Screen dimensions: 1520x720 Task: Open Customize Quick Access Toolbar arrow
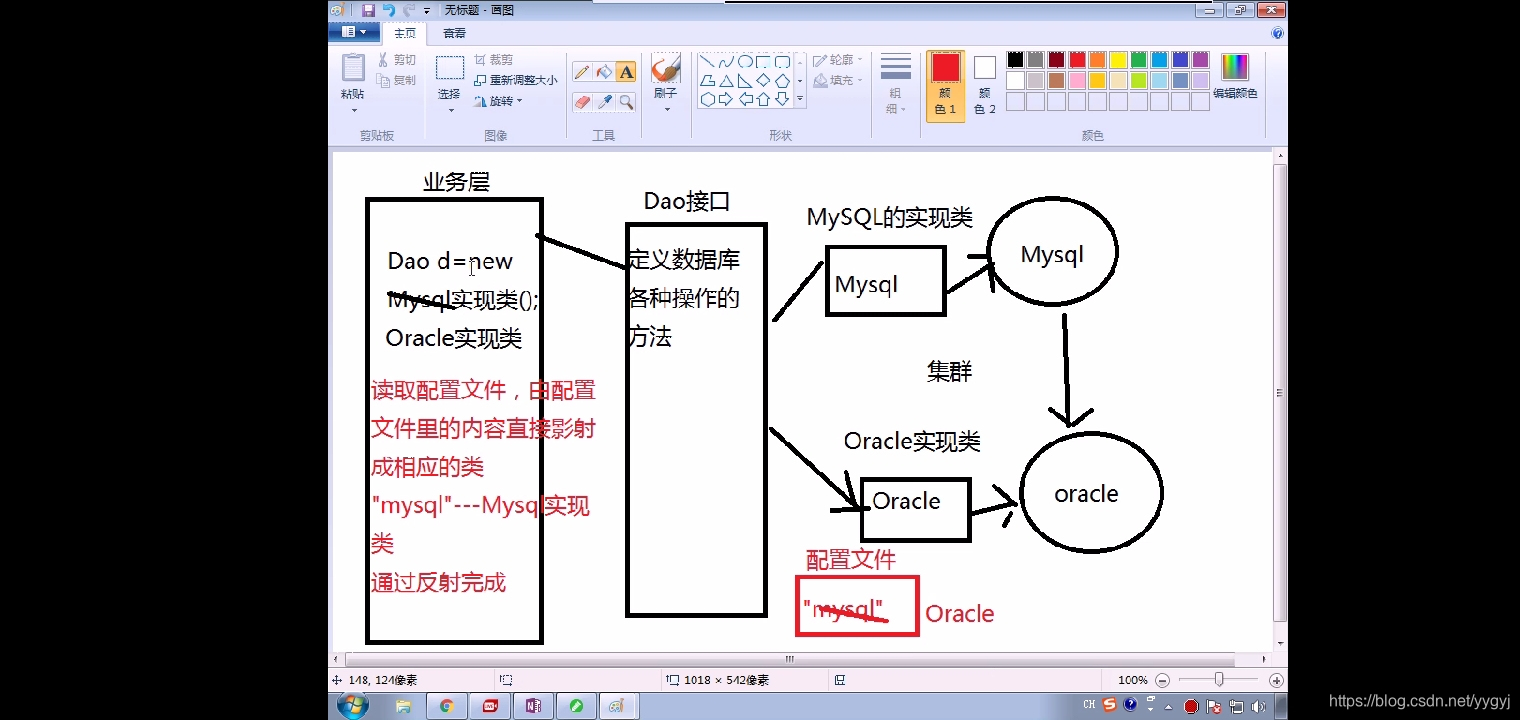coord(427,10)
